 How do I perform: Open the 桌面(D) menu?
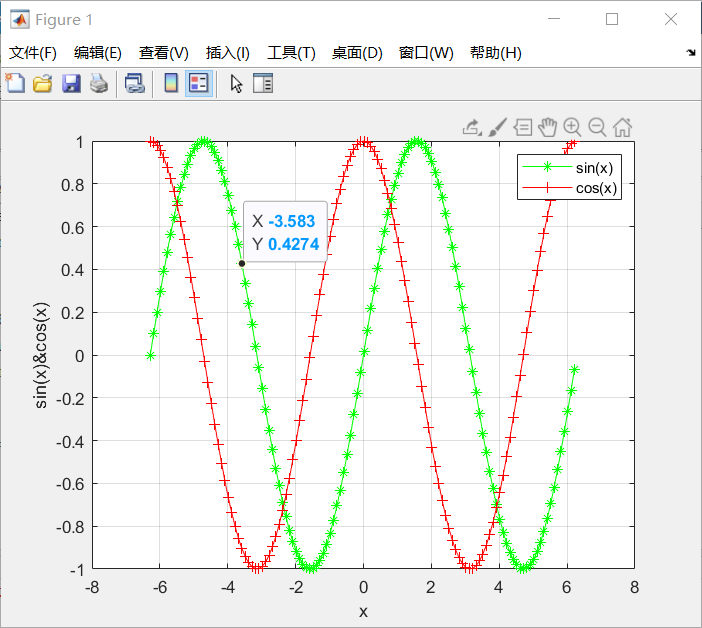click(357, 53)
